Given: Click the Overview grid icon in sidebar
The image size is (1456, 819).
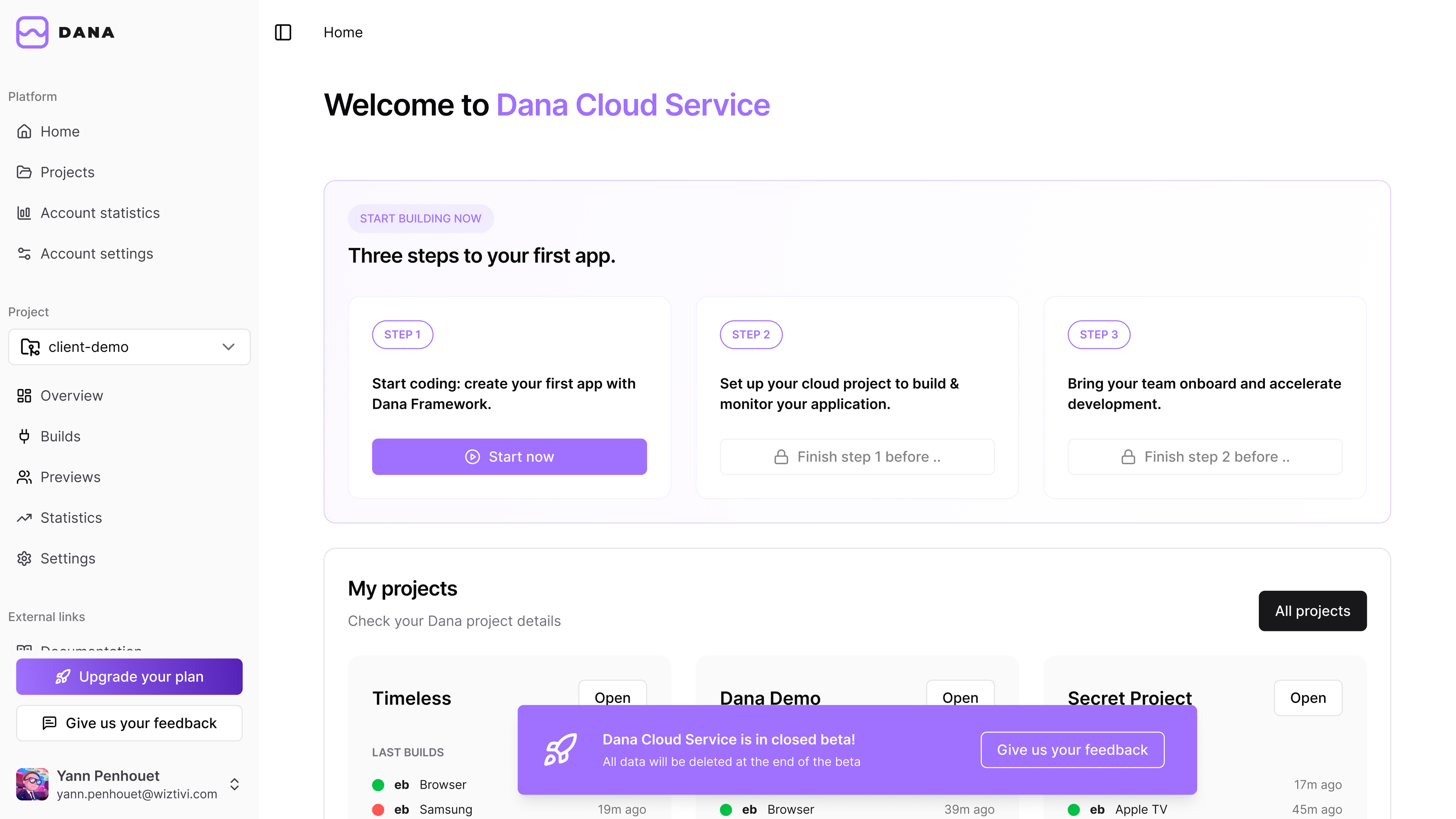Looking at the screenshot, I should click(x=25, y=395).
